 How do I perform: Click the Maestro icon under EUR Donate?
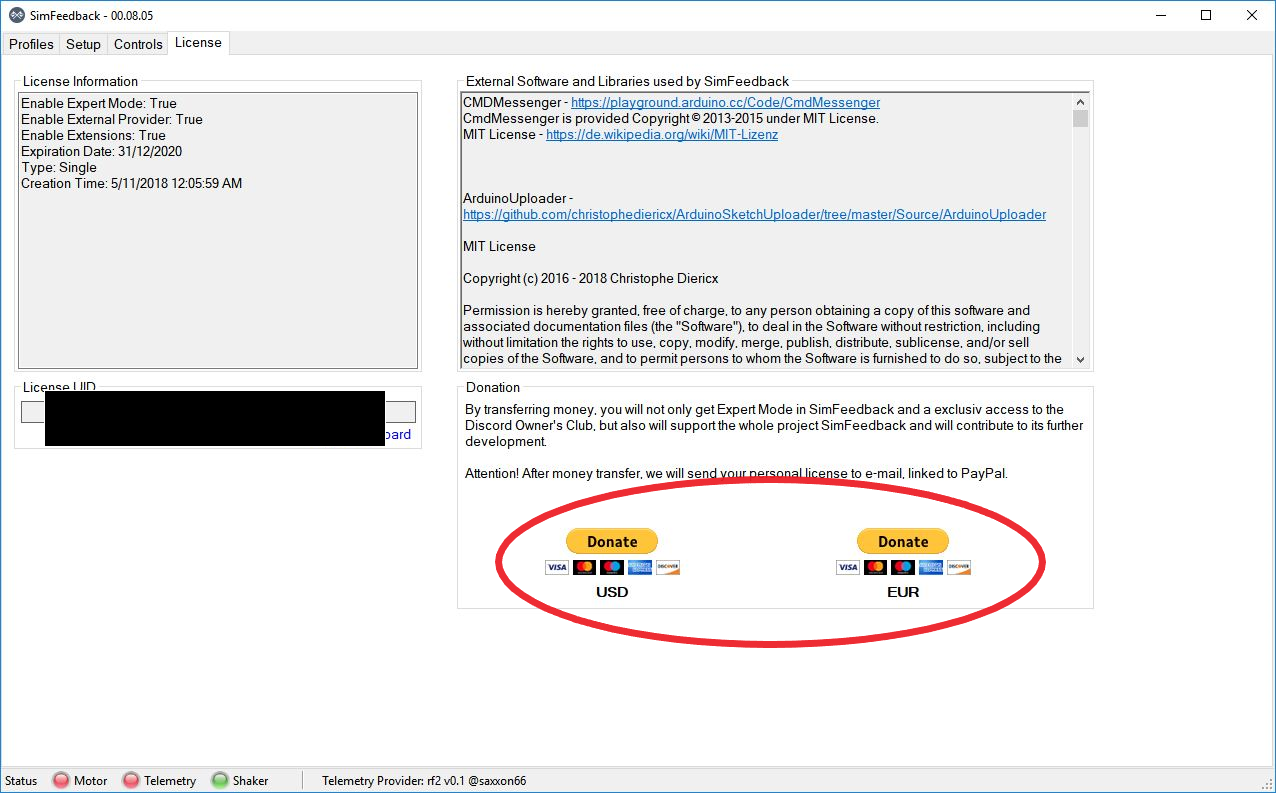click(x=903, y=567)
